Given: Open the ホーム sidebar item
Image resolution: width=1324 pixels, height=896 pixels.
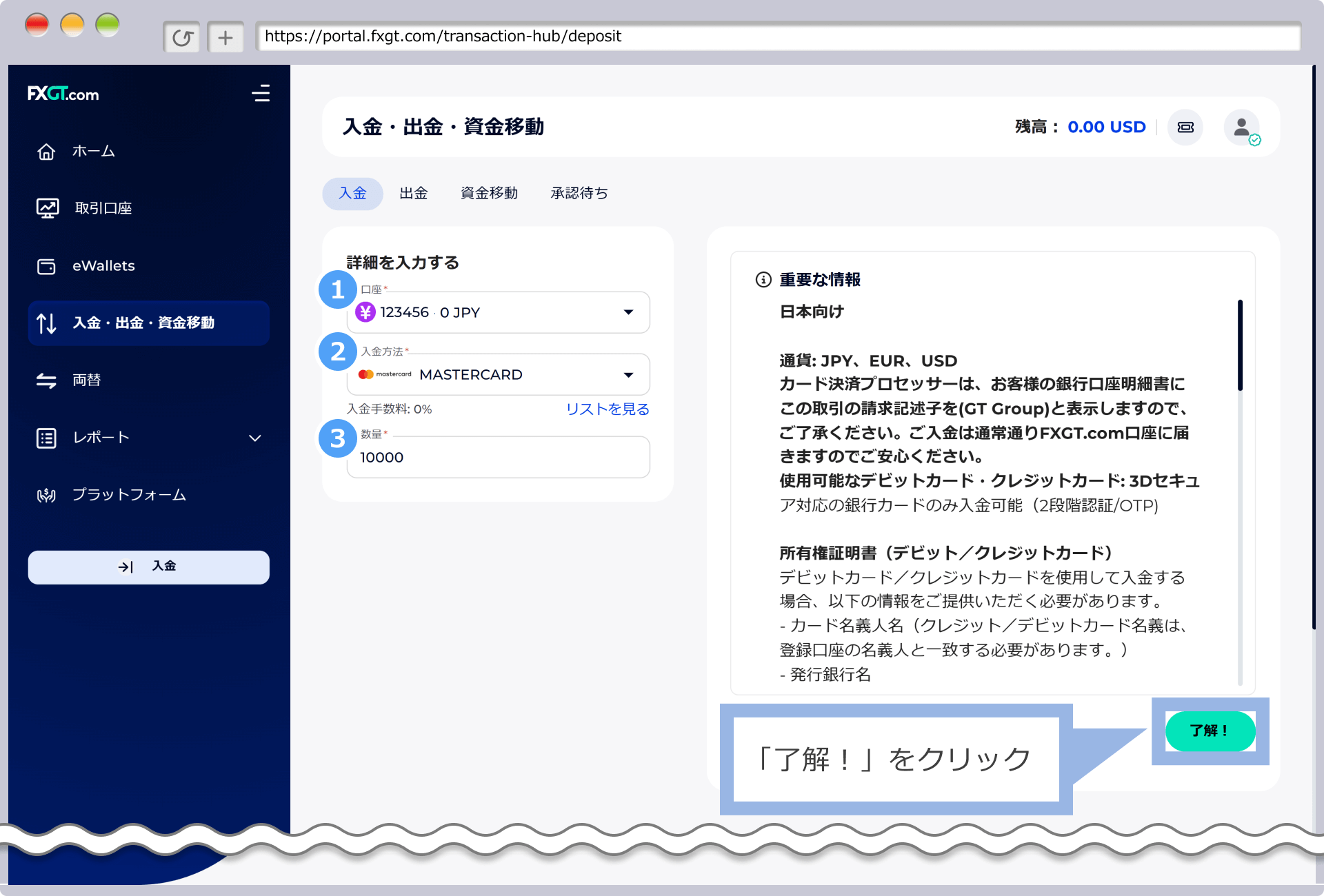Looking at the screenshot, I should pos(94,152).
